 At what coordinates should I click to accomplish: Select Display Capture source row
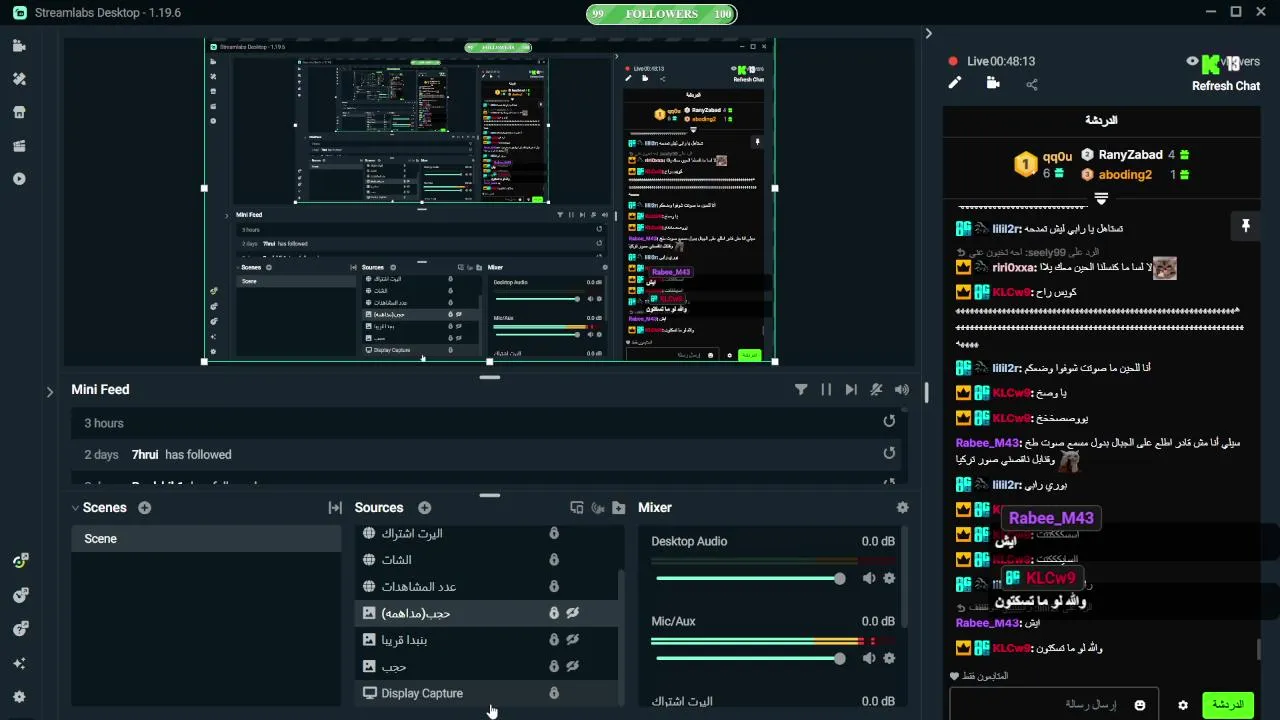click(487, 693)
